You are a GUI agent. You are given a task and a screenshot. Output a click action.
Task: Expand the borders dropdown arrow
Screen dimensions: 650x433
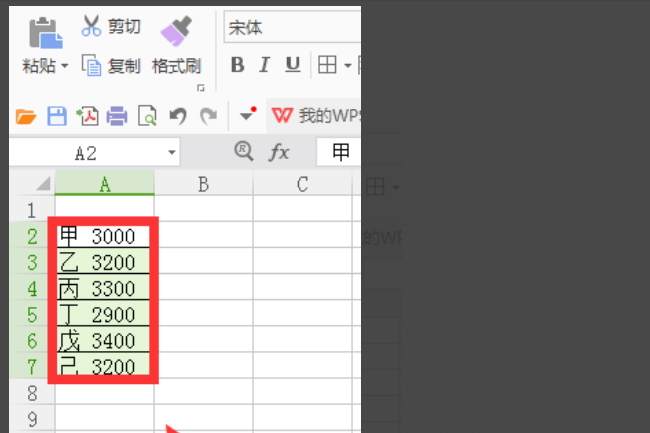click(x=347, y=65)
